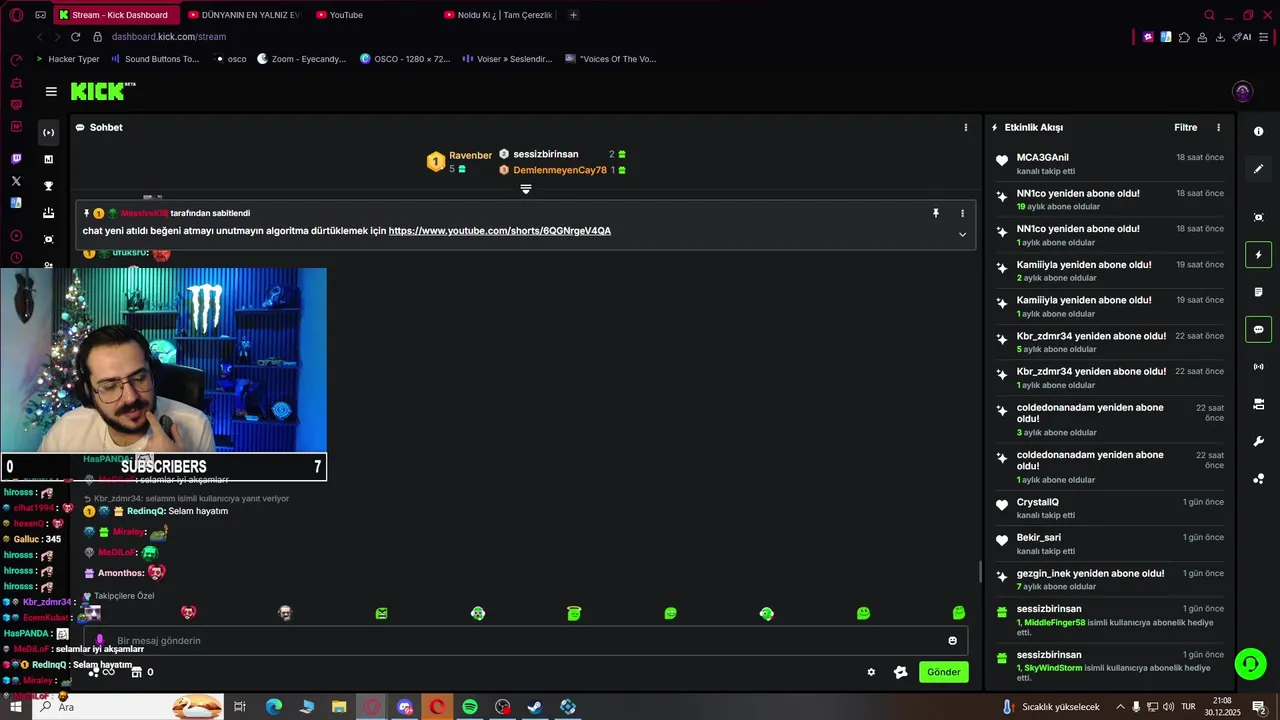Click the user avatar in Kick header

pos(1242,91)
